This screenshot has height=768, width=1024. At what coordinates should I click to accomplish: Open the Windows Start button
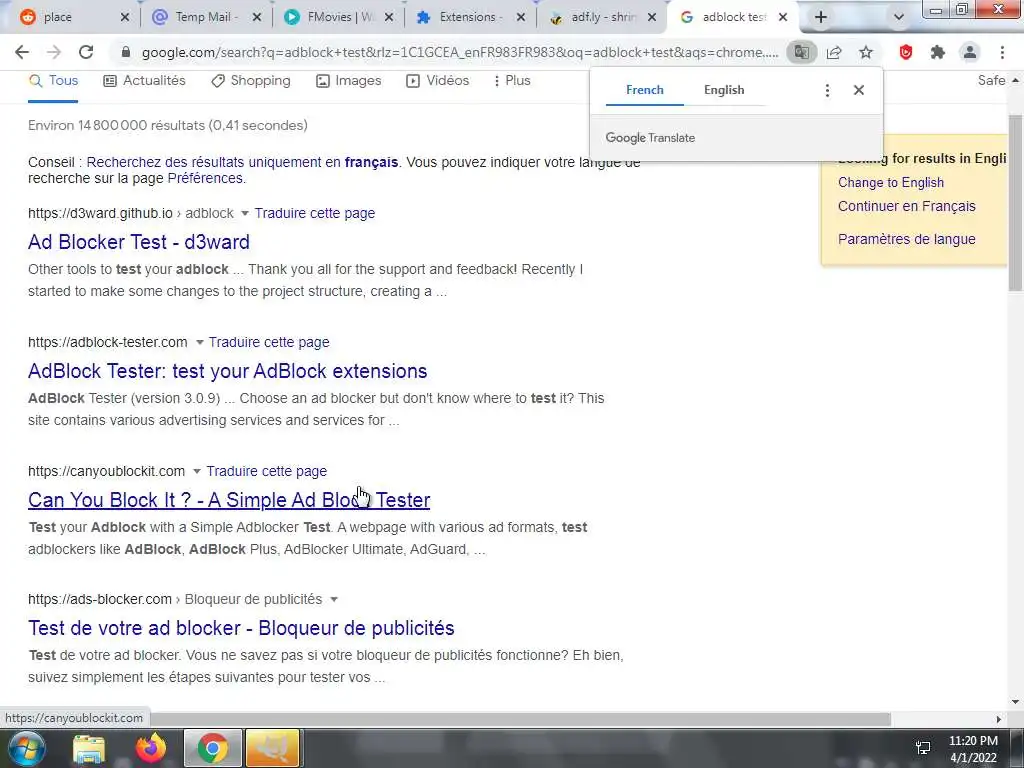point(25,748)
